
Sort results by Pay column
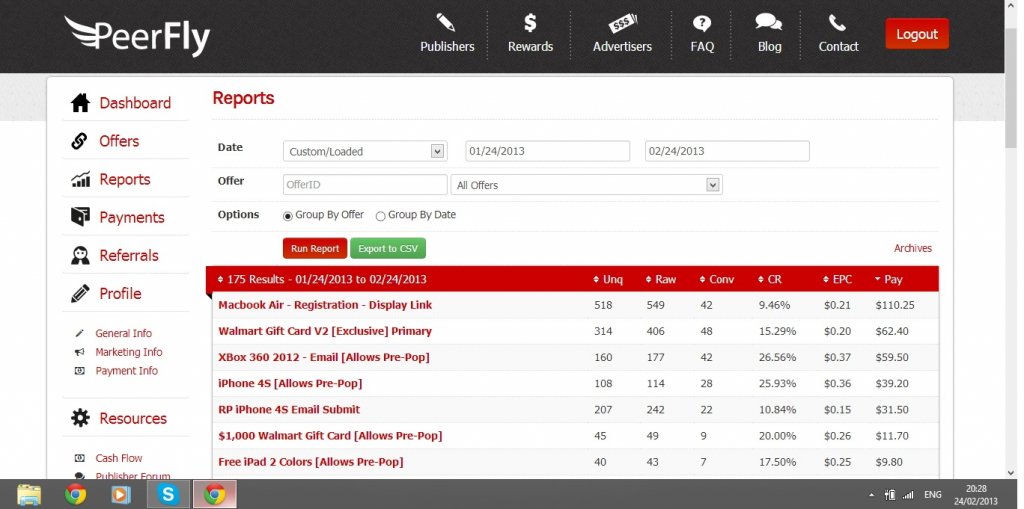click(x=888, y=280)
